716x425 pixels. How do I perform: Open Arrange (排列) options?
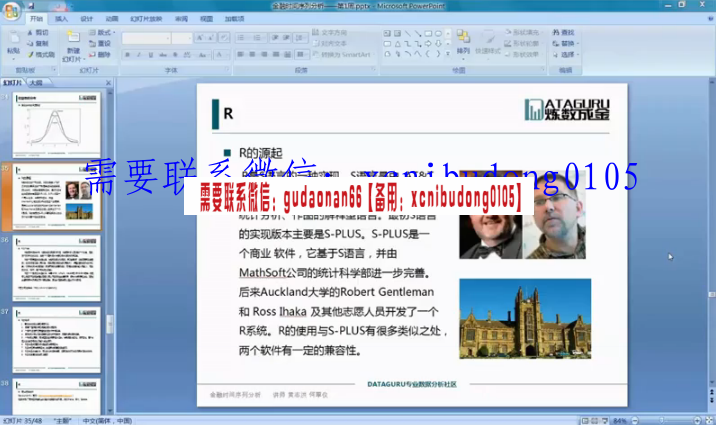coord(463,42)
